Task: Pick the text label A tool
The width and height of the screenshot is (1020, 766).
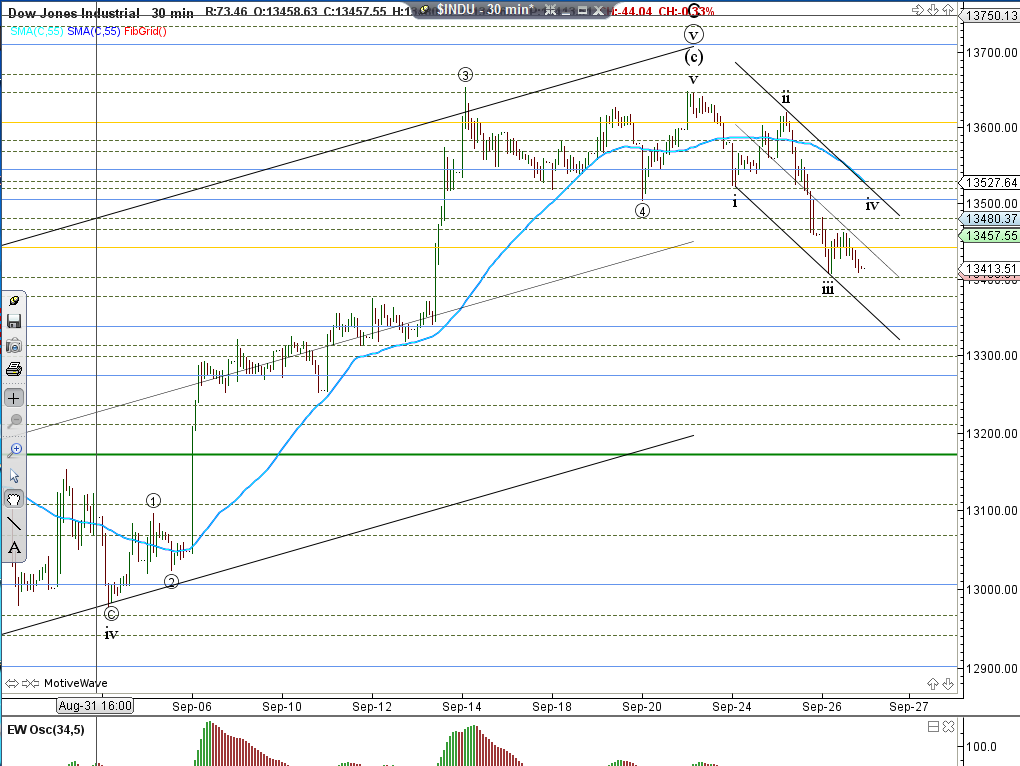Action: click(14, 547)
